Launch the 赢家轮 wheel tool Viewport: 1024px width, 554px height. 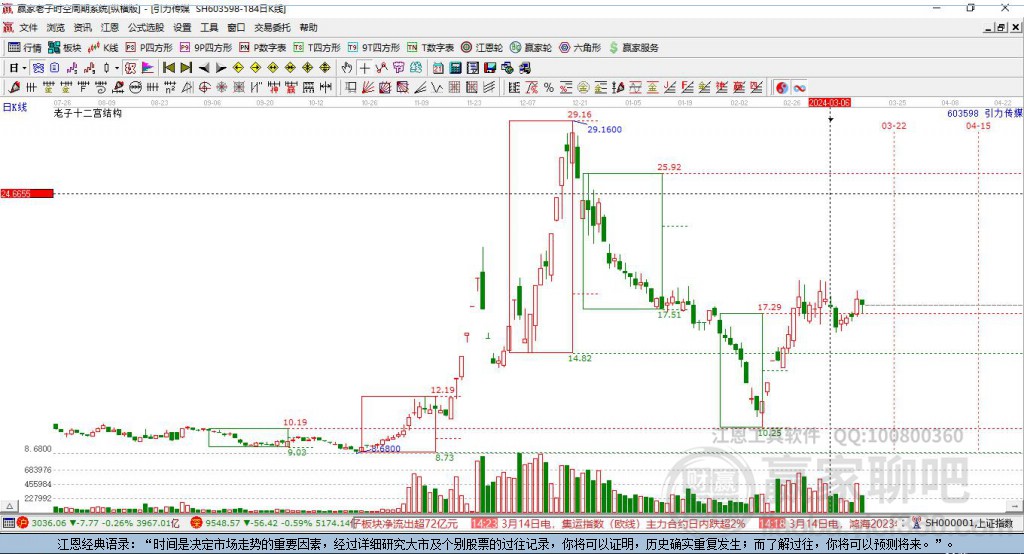[531, 48]
